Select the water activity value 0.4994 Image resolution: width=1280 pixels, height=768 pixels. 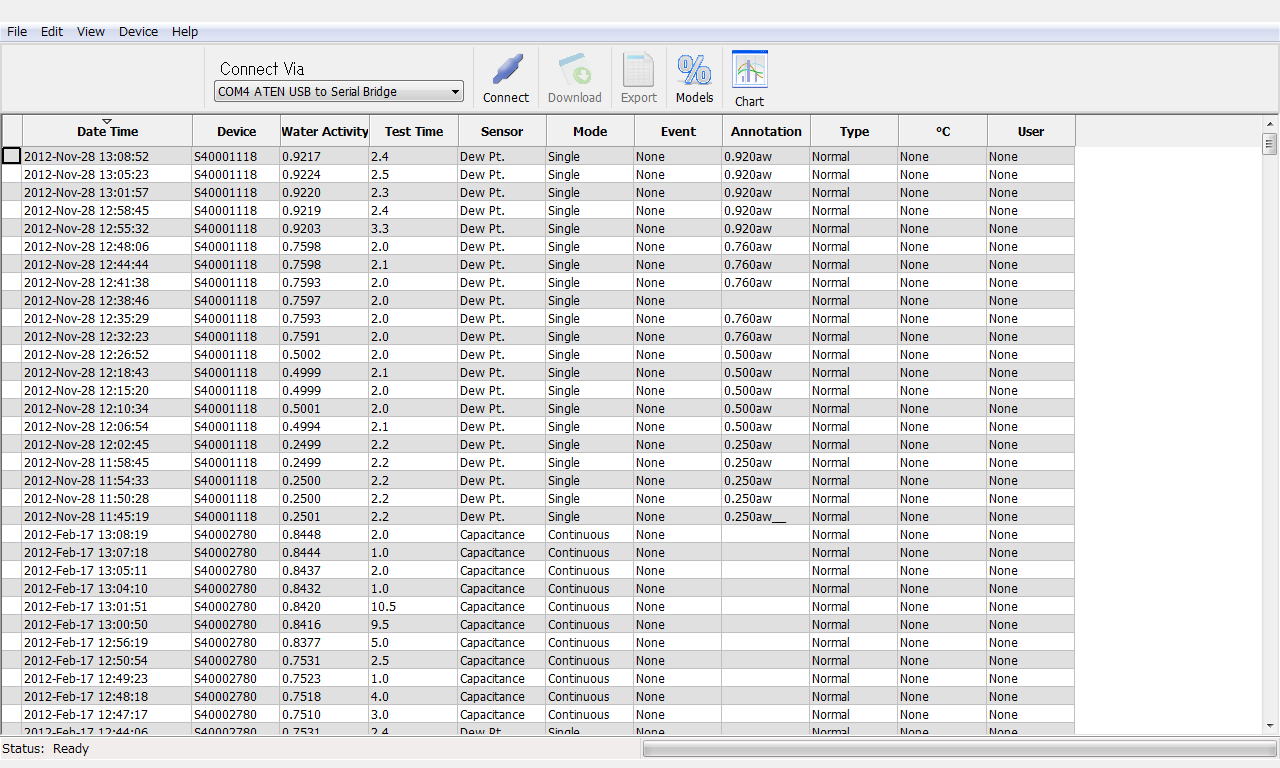(325, 427)
